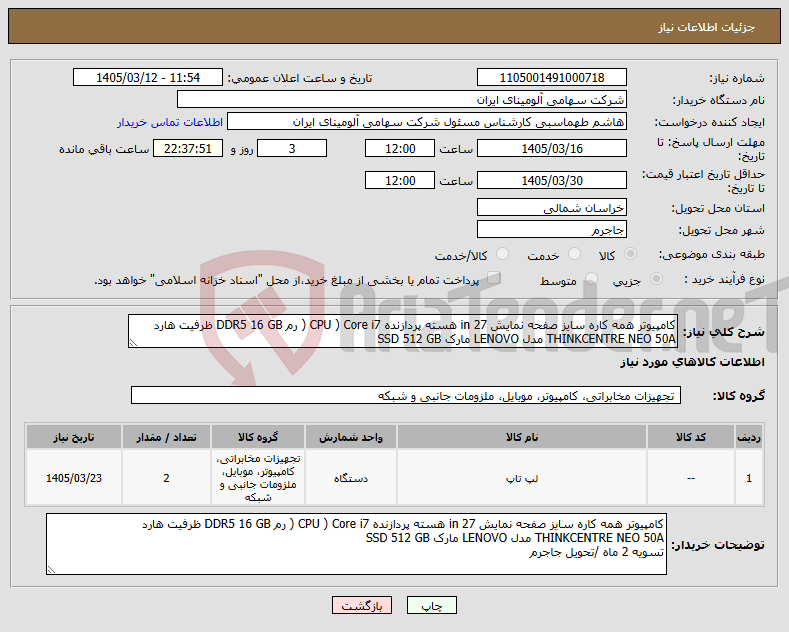The height and width of the screenshot is (632, 789).
Task: Click the تاریخ نیاز column header
Action: tap(74, 437)
